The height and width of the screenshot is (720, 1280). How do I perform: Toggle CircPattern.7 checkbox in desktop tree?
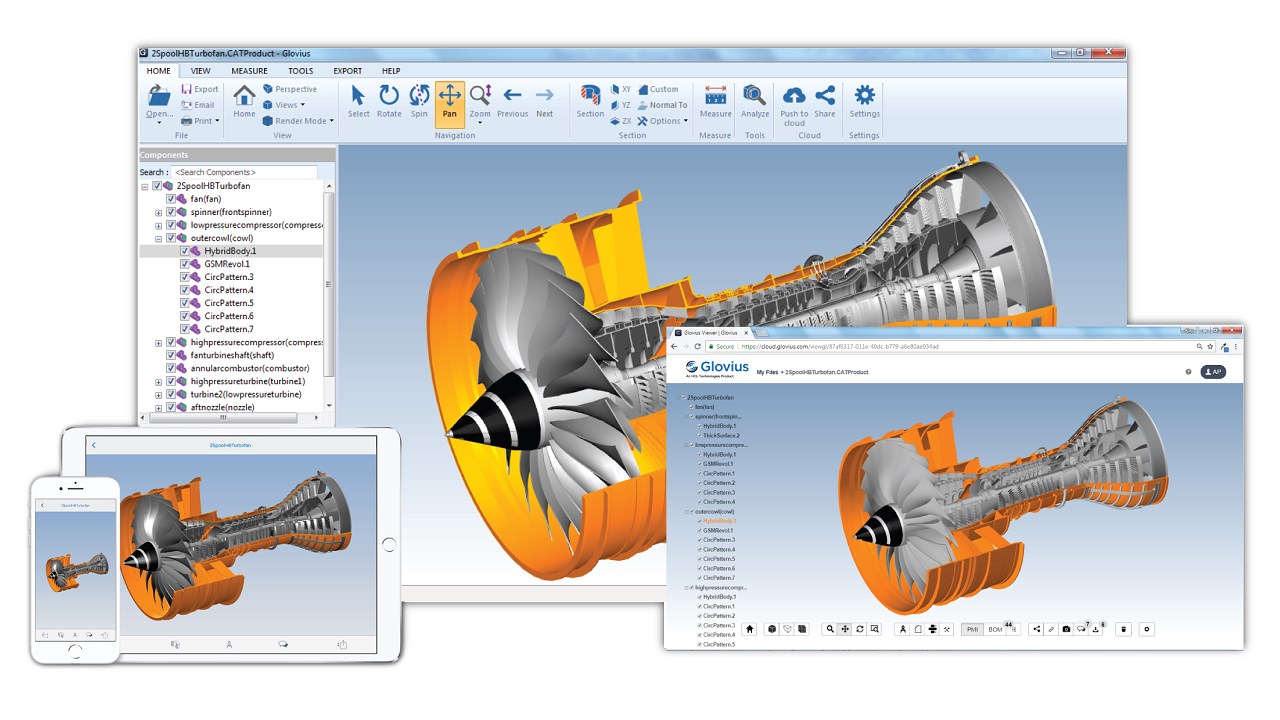click(x=185, y=329)
